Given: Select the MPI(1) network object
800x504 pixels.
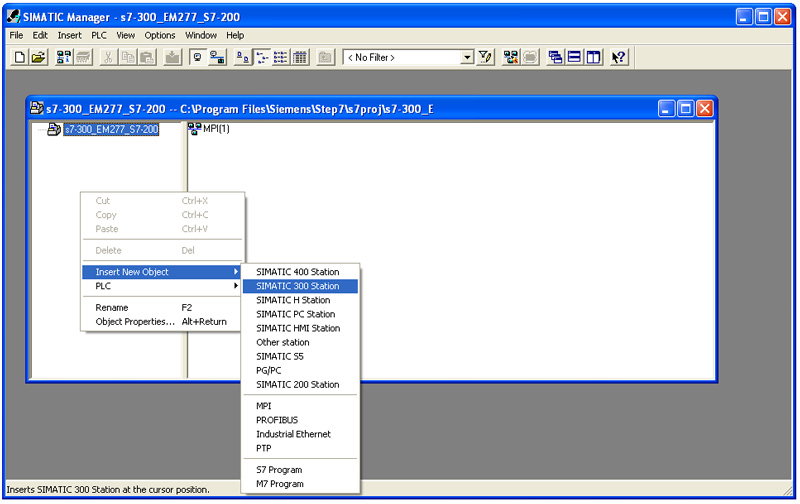Looking at the screenshot, I should (209, 129).
